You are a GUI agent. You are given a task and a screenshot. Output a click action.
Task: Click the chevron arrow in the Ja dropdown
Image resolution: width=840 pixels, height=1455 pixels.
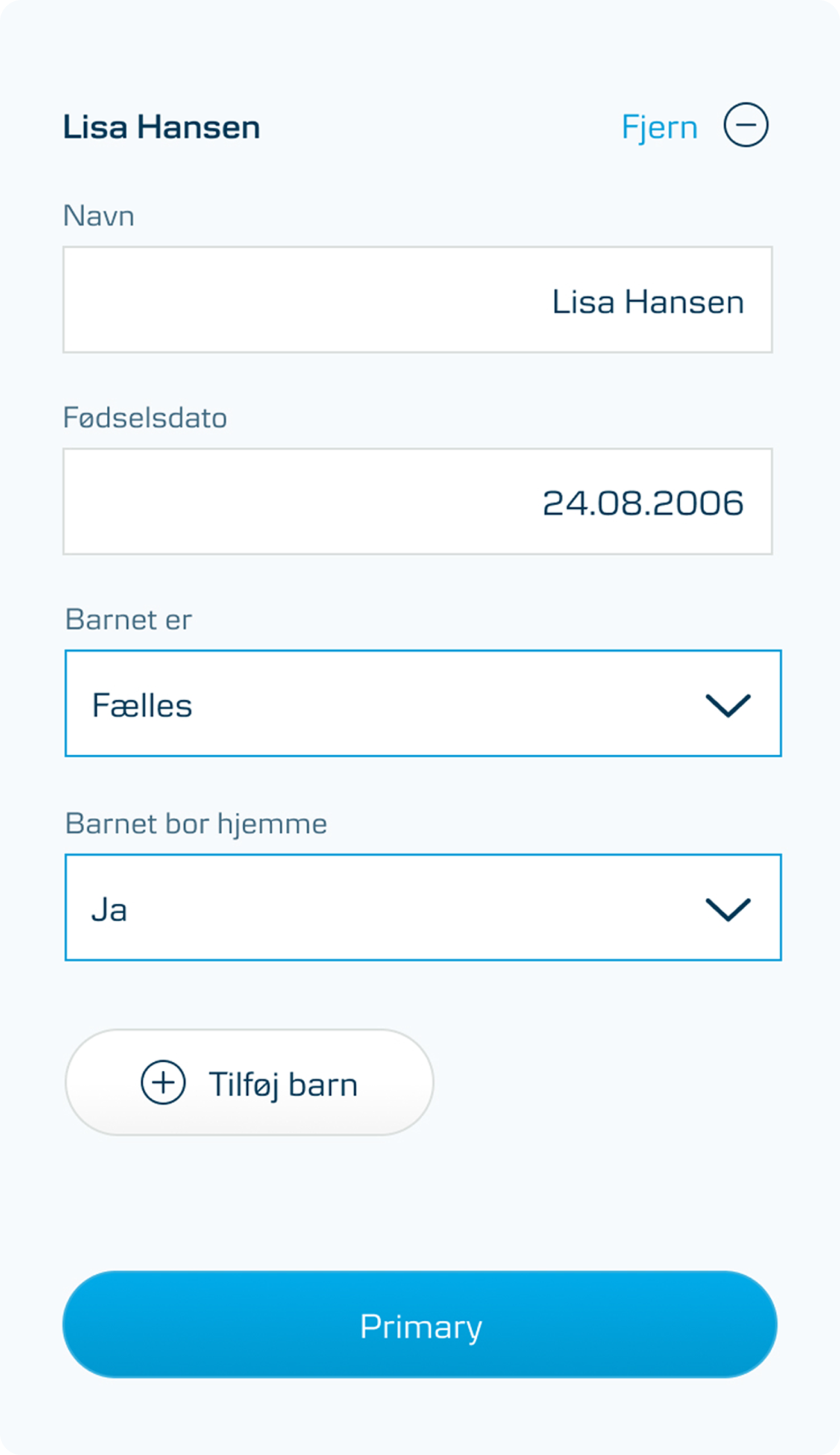[x=727, y=909]
